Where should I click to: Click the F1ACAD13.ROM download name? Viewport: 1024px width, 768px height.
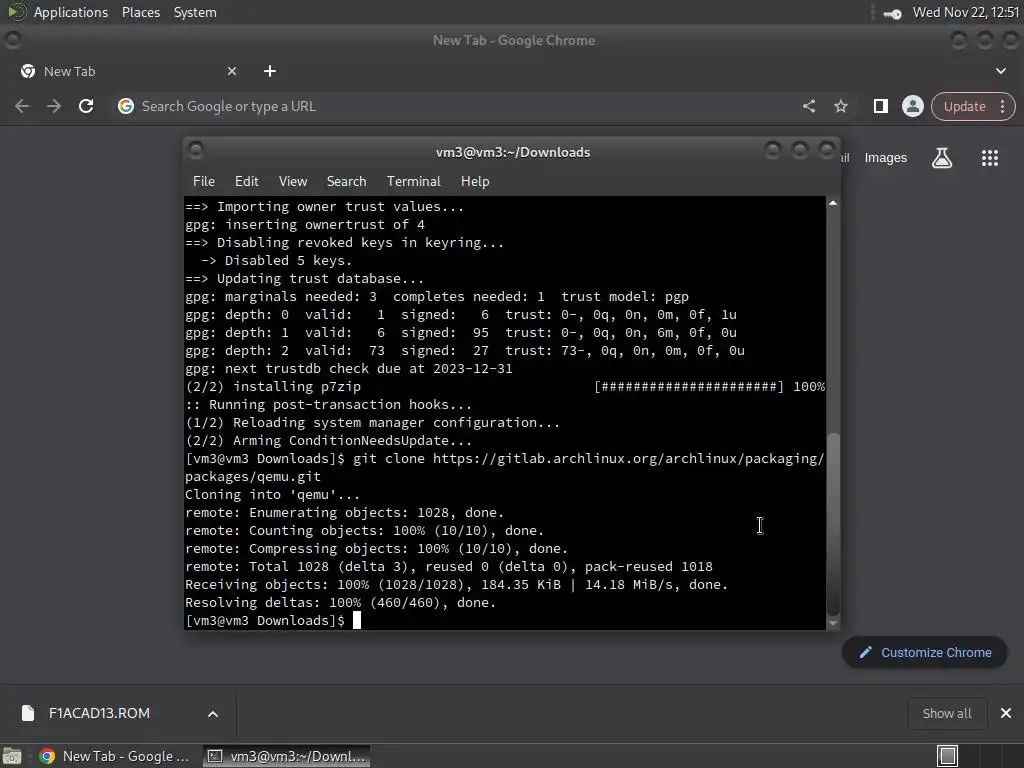[99, 713]
